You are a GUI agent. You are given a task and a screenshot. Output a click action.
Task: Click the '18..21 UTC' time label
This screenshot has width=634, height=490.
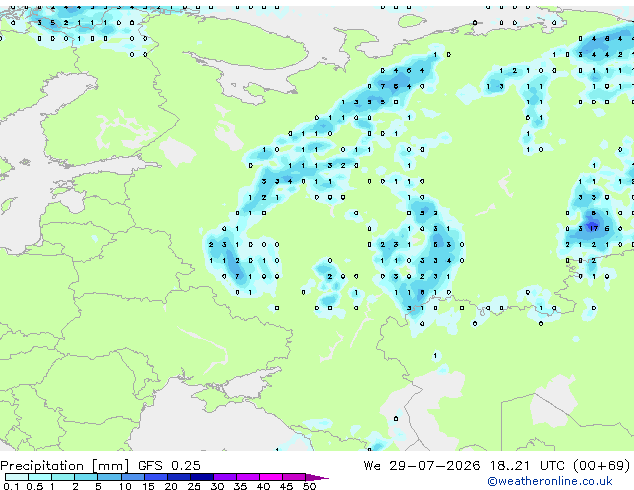coord(529,466)
